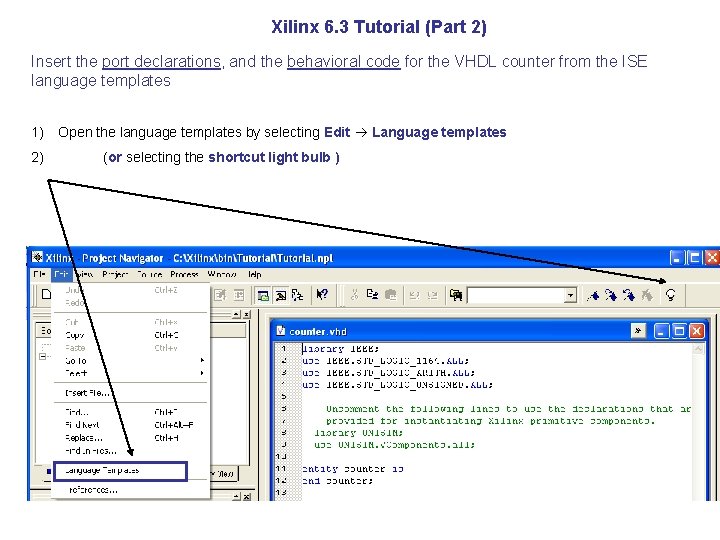The width and height of the screenshot is (720, 540).
Task: Open the View menu
Action: click(85, 274)
